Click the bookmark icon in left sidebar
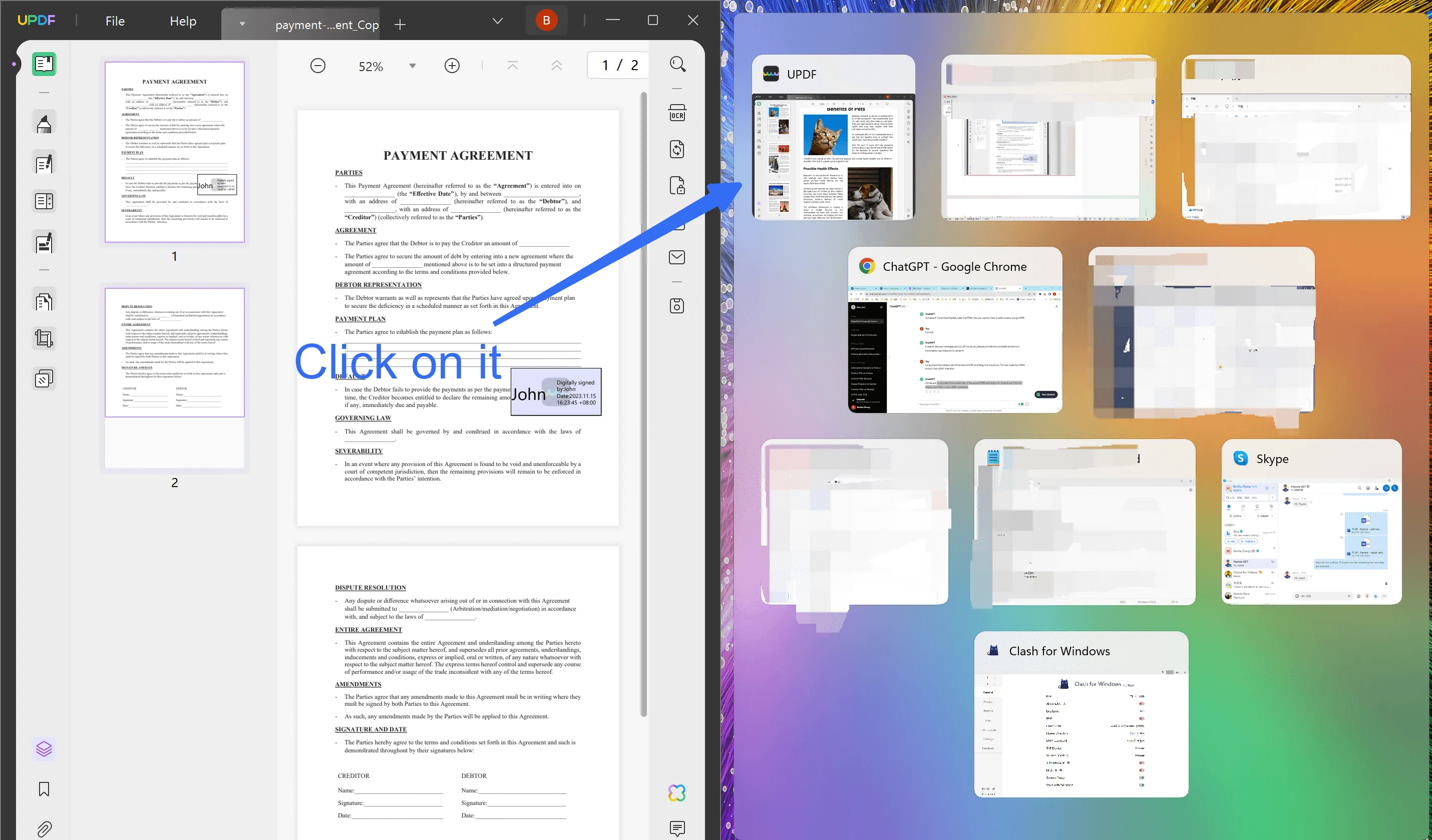Screen dimensions: 1432x840 click(44, 790)
